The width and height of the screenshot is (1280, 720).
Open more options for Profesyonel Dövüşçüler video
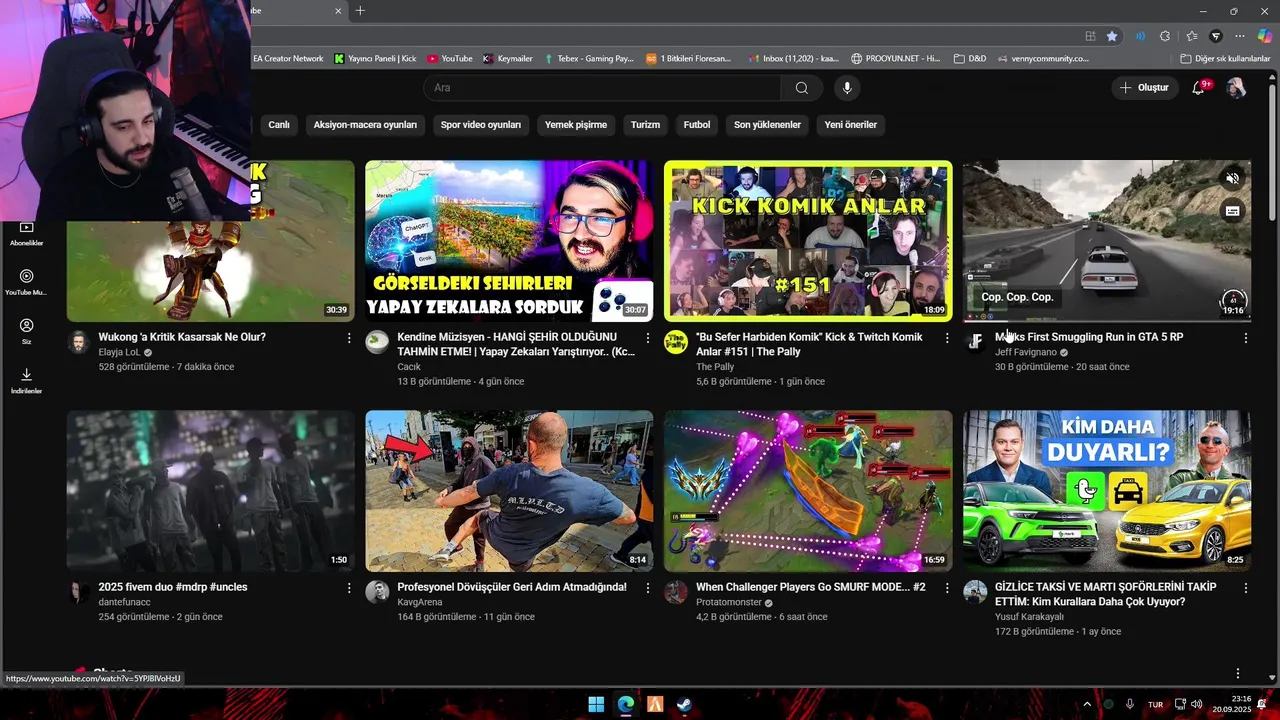(x=648, y=588)
